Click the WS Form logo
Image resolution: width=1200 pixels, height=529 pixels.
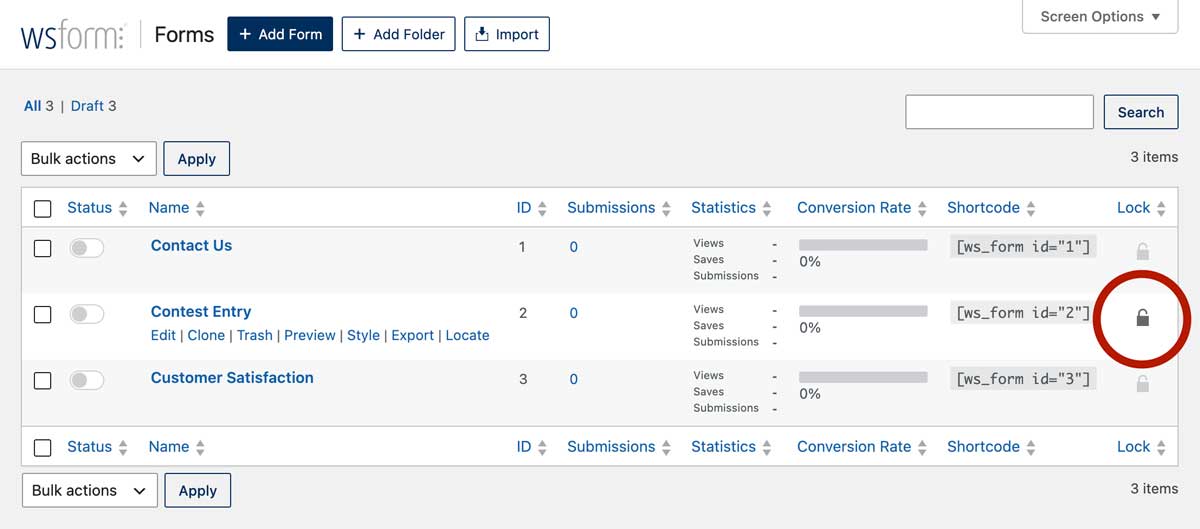coord(73,36)
